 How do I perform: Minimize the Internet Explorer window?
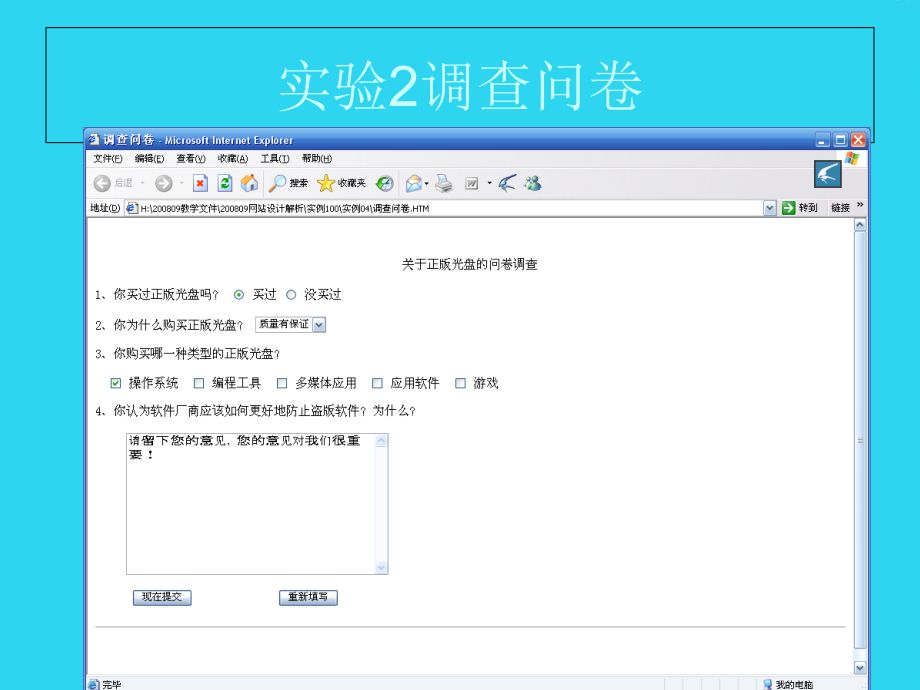pos(823,140)
